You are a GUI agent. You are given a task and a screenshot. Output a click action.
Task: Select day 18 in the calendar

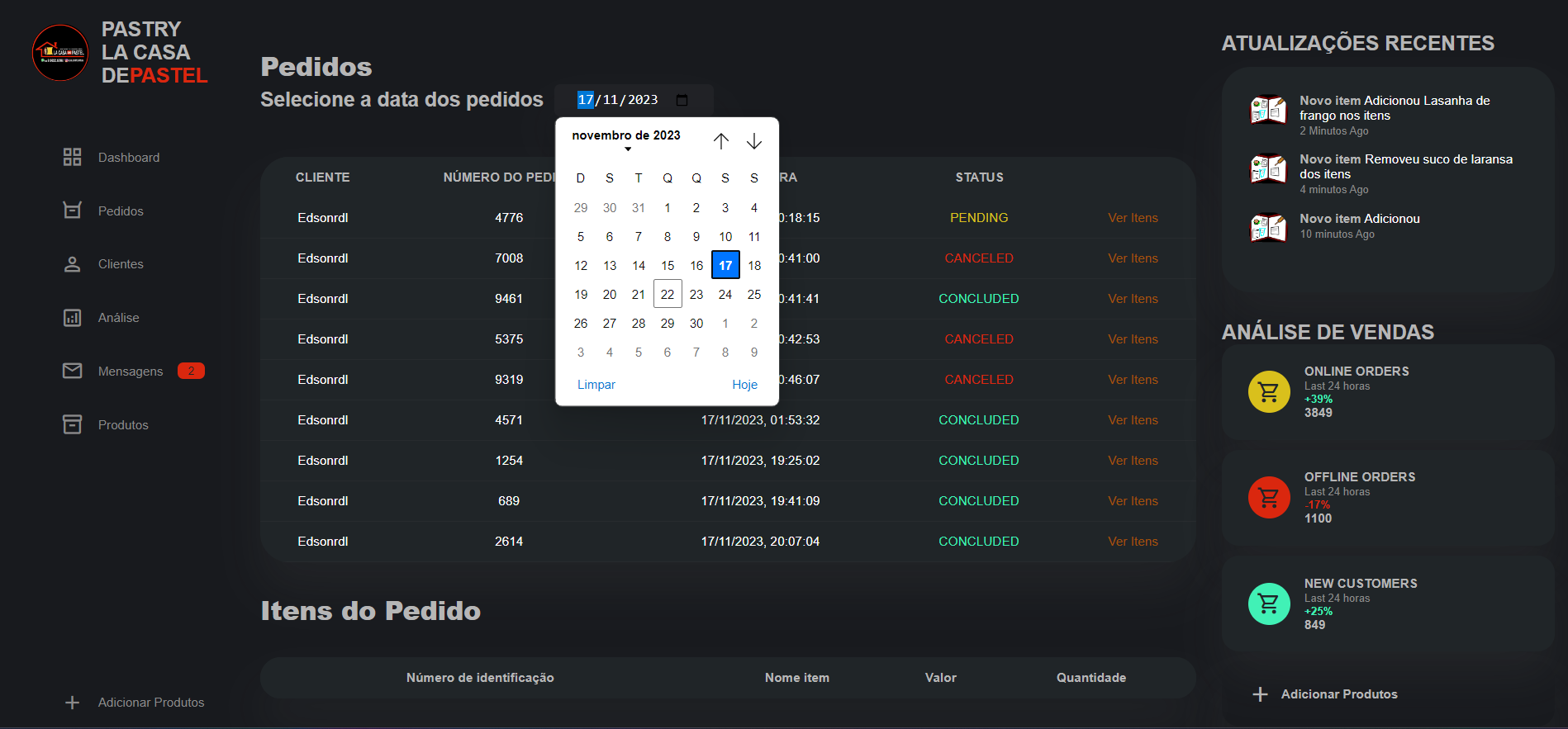754,266
